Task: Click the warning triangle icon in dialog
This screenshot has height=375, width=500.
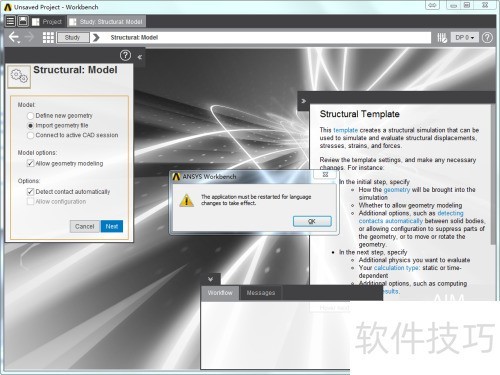Action: coord(186,200)
